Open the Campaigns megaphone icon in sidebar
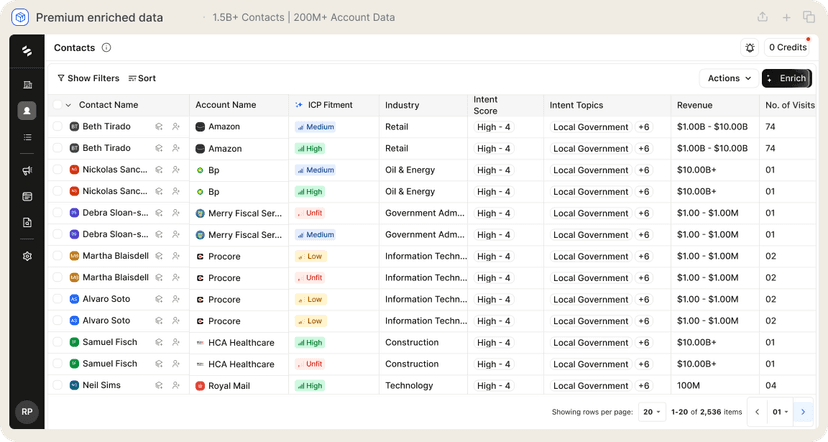Image resolution: width=828 pixels, height=442 pixels. coord(27,170)
